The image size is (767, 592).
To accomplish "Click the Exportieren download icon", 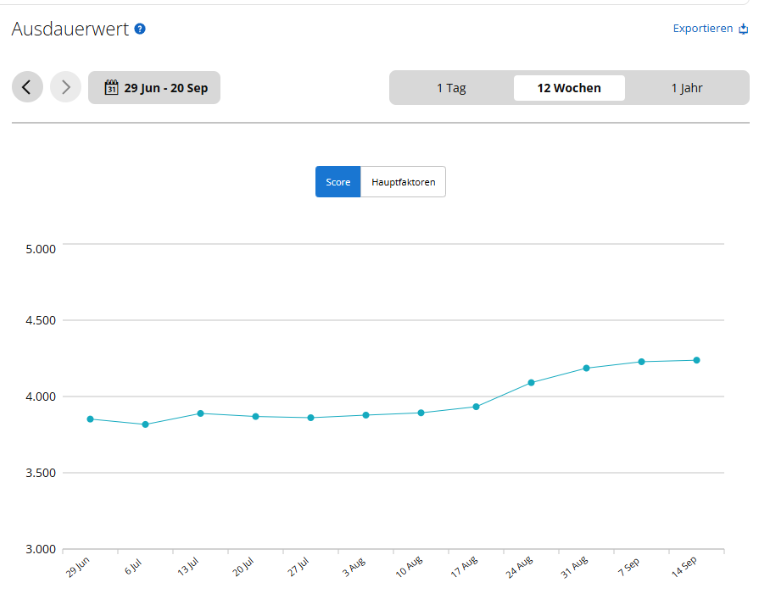I will (x=744, y=29).
